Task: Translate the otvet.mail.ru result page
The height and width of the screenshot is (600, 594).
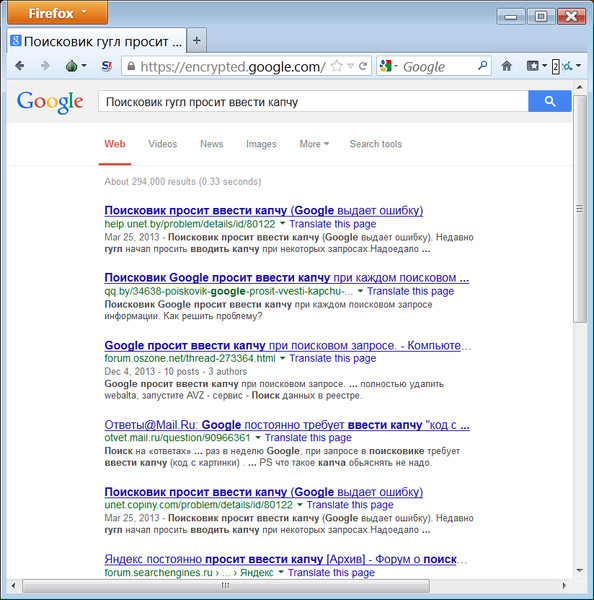Action: tap(308, 437)
